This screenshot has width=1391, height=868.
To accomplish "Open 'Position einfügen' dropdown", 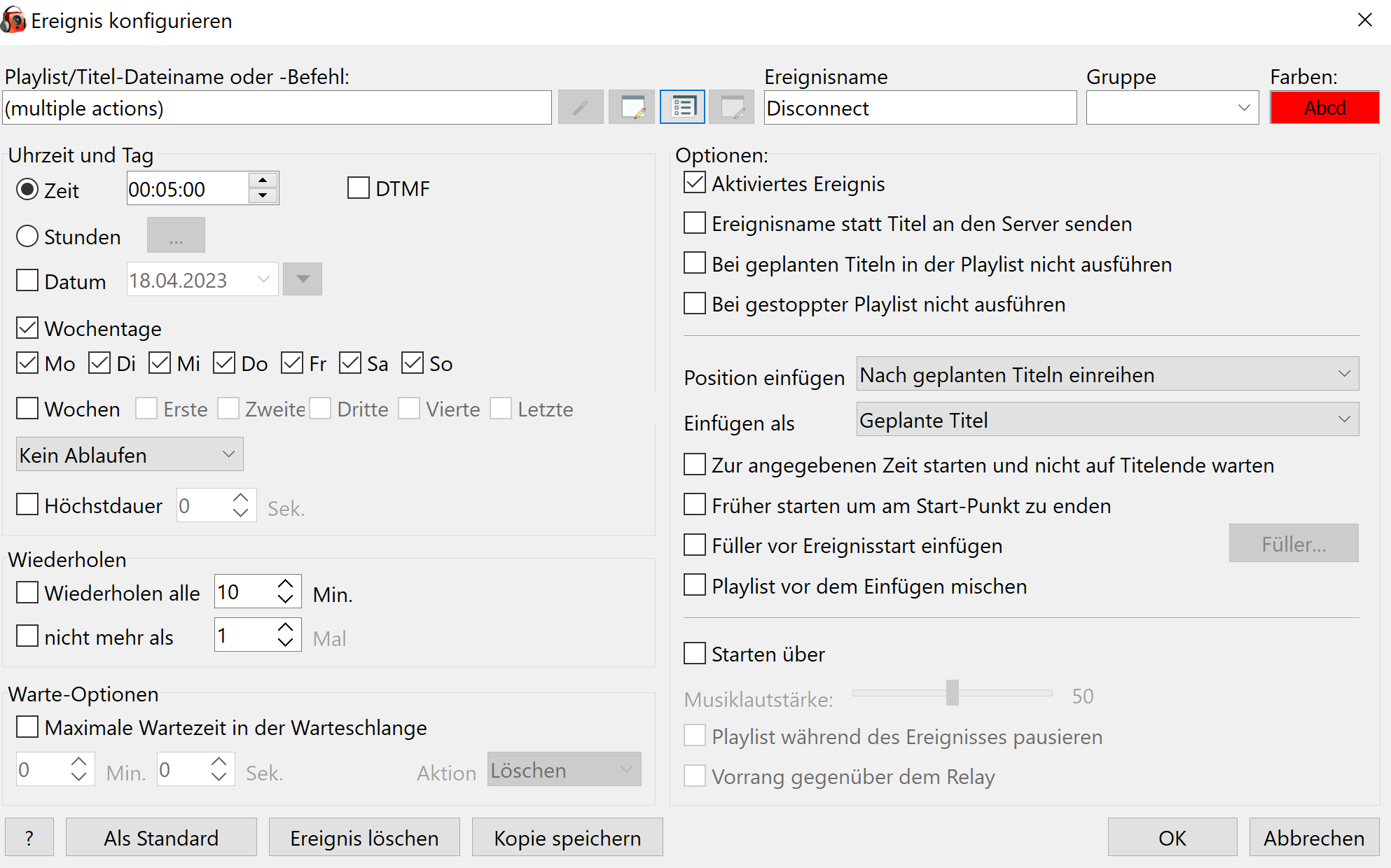I will pos(1107,374).
